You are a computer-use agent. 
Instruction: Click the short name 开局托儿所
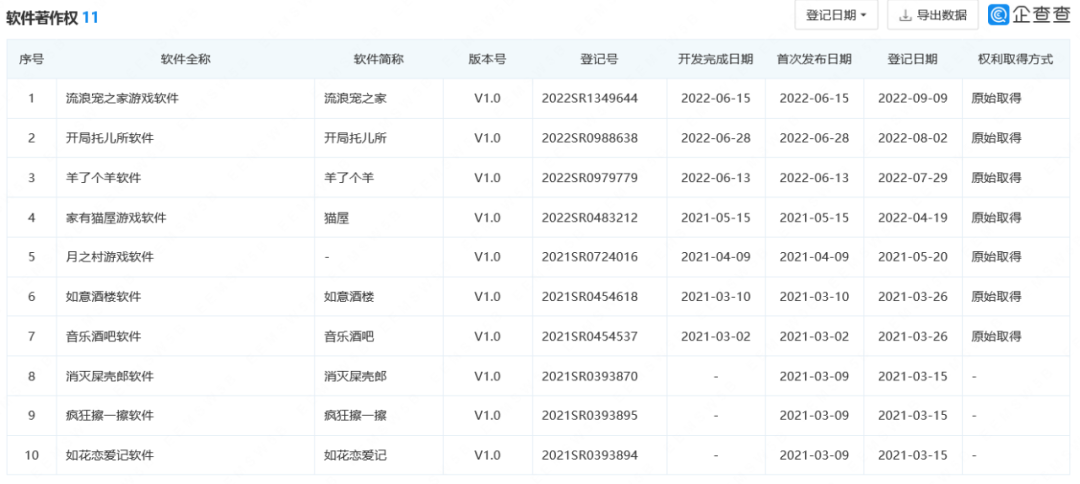click(x=355, y=138)
